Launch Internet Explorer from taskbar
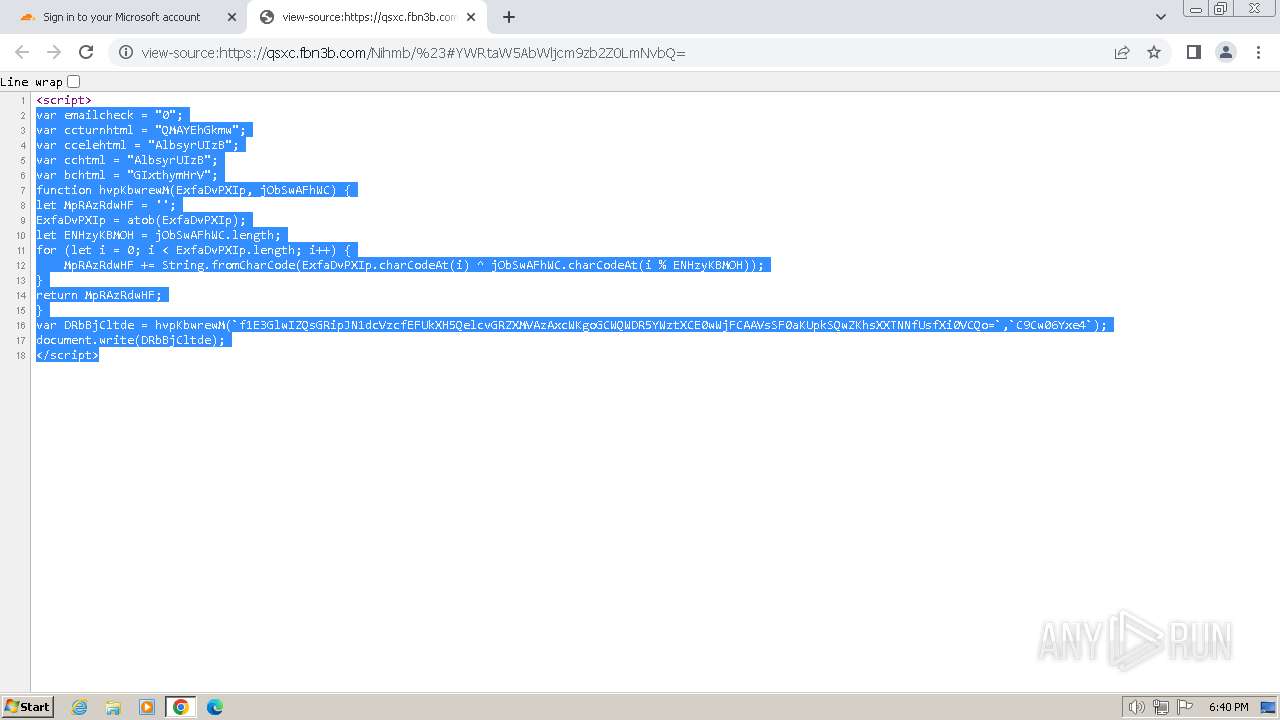 coord(80,707)
